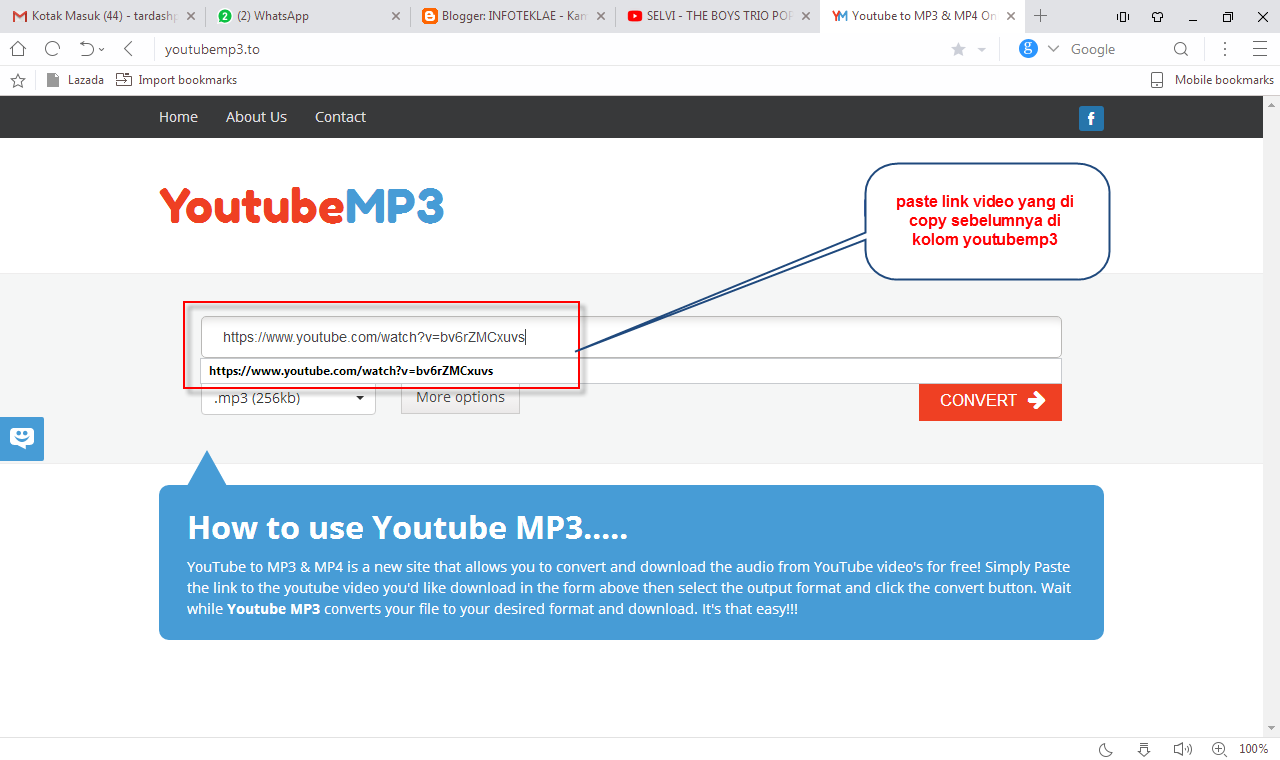1280x760 pixels.
Task: Open the three-dot more menu
Action: tap(1225, 49)
